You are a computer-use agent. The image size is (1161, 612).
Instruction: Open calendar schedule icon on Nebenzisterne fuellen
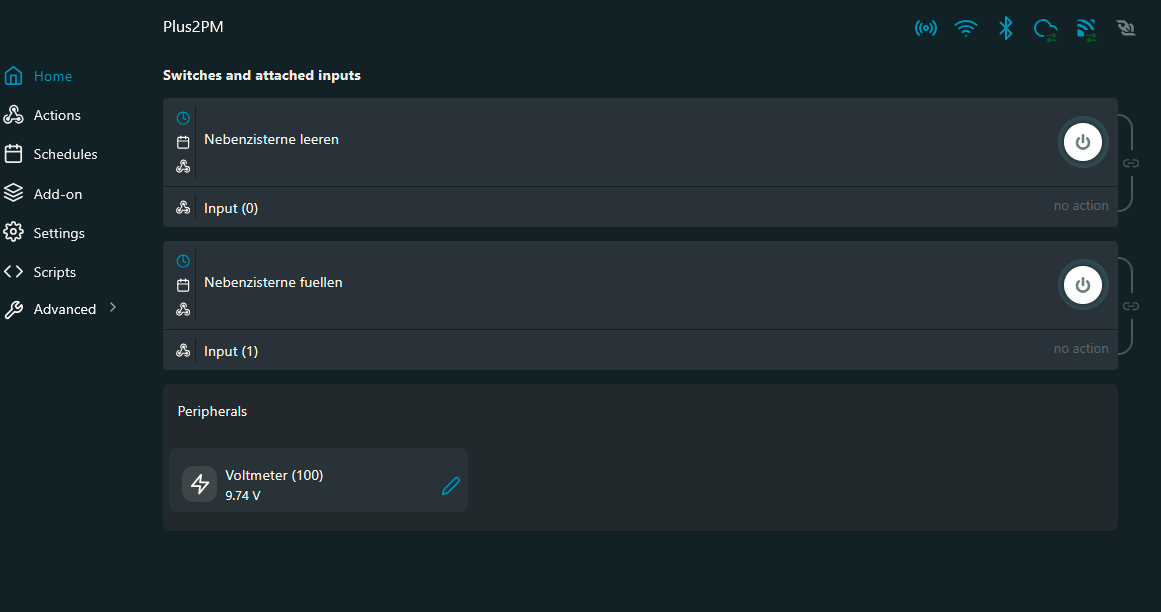[x=183, y=285]
